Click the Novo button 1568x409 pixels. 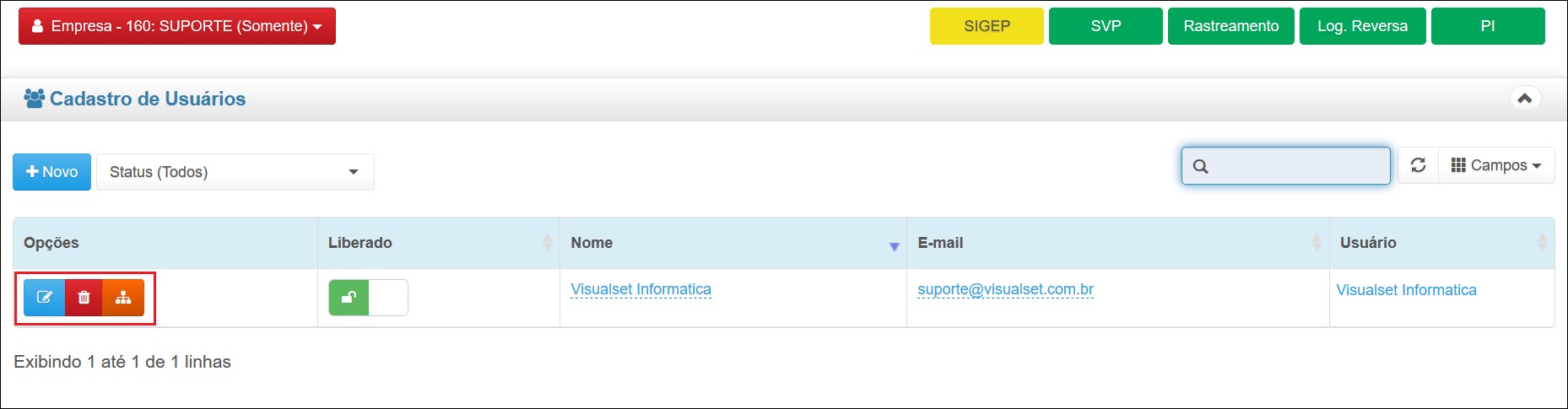51,172
